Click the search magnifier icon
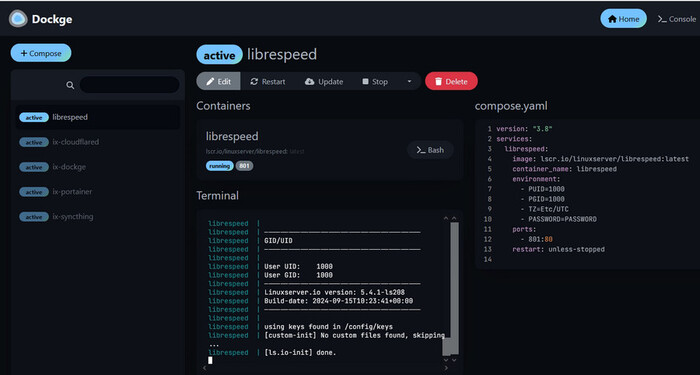 70,85
